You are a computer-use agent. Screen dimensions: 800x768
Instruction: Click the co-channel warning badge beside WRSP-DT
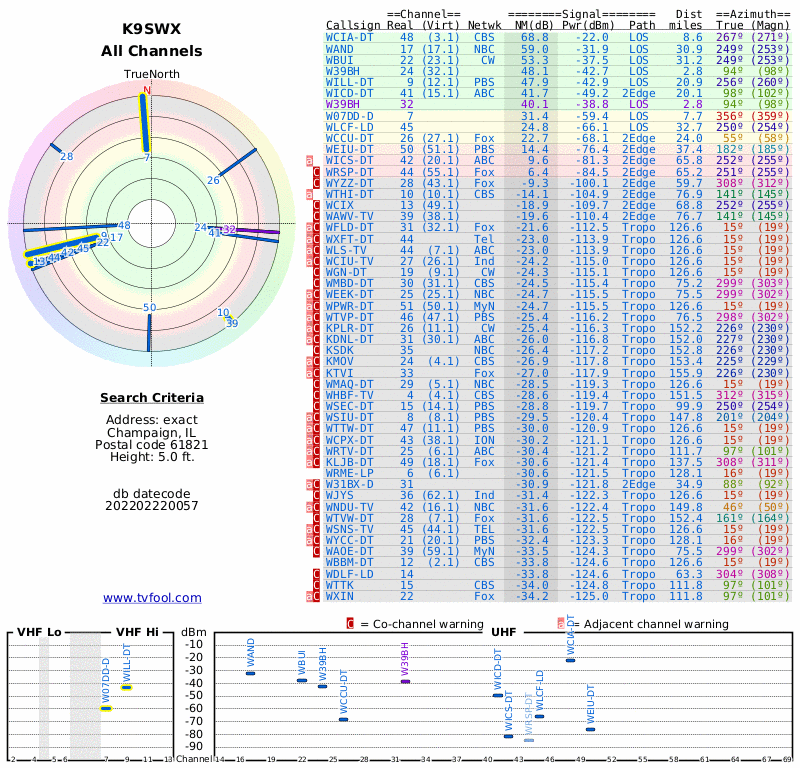point(316,172)
